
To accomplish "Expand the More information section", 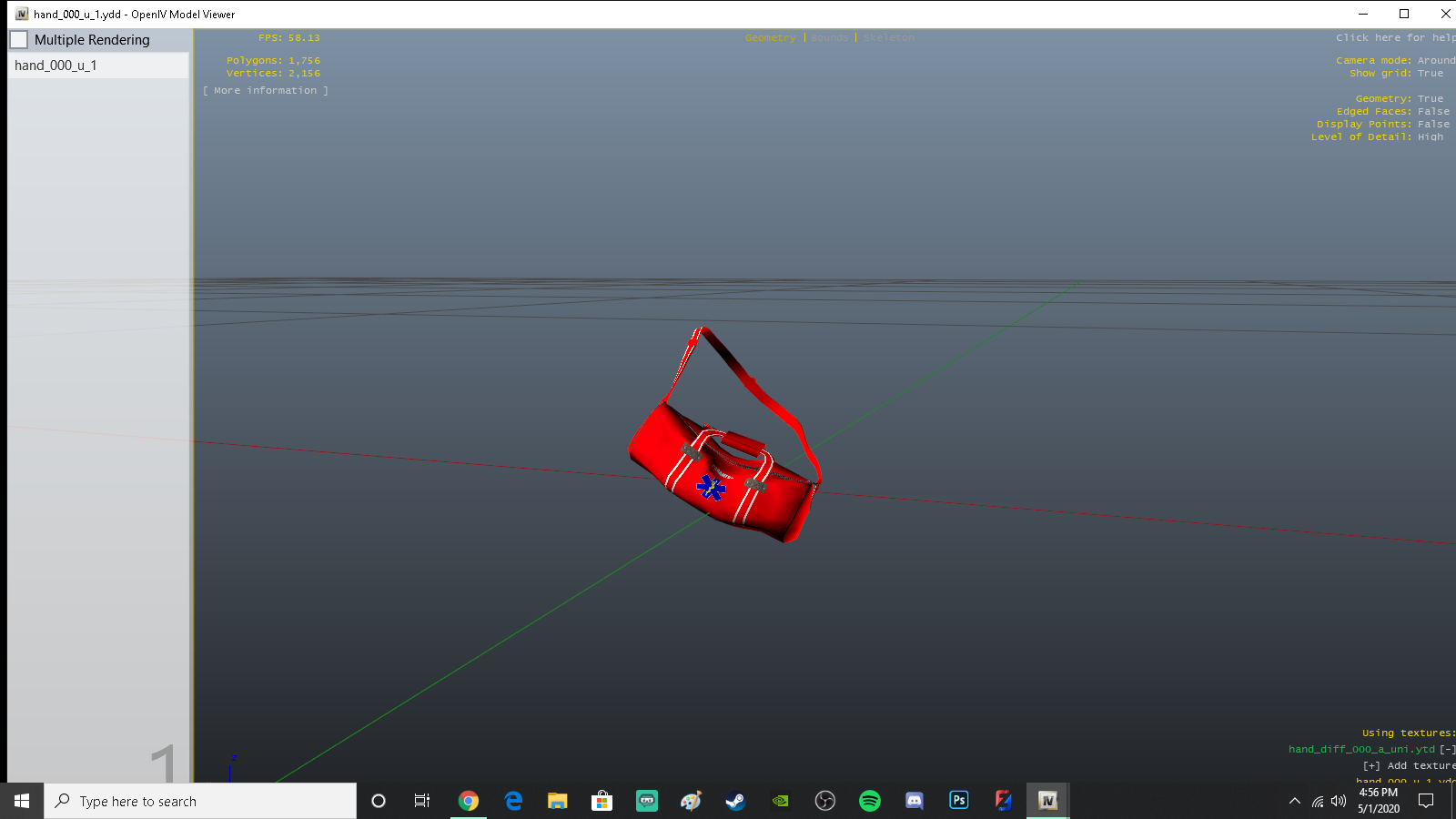I will coord(266,91).
